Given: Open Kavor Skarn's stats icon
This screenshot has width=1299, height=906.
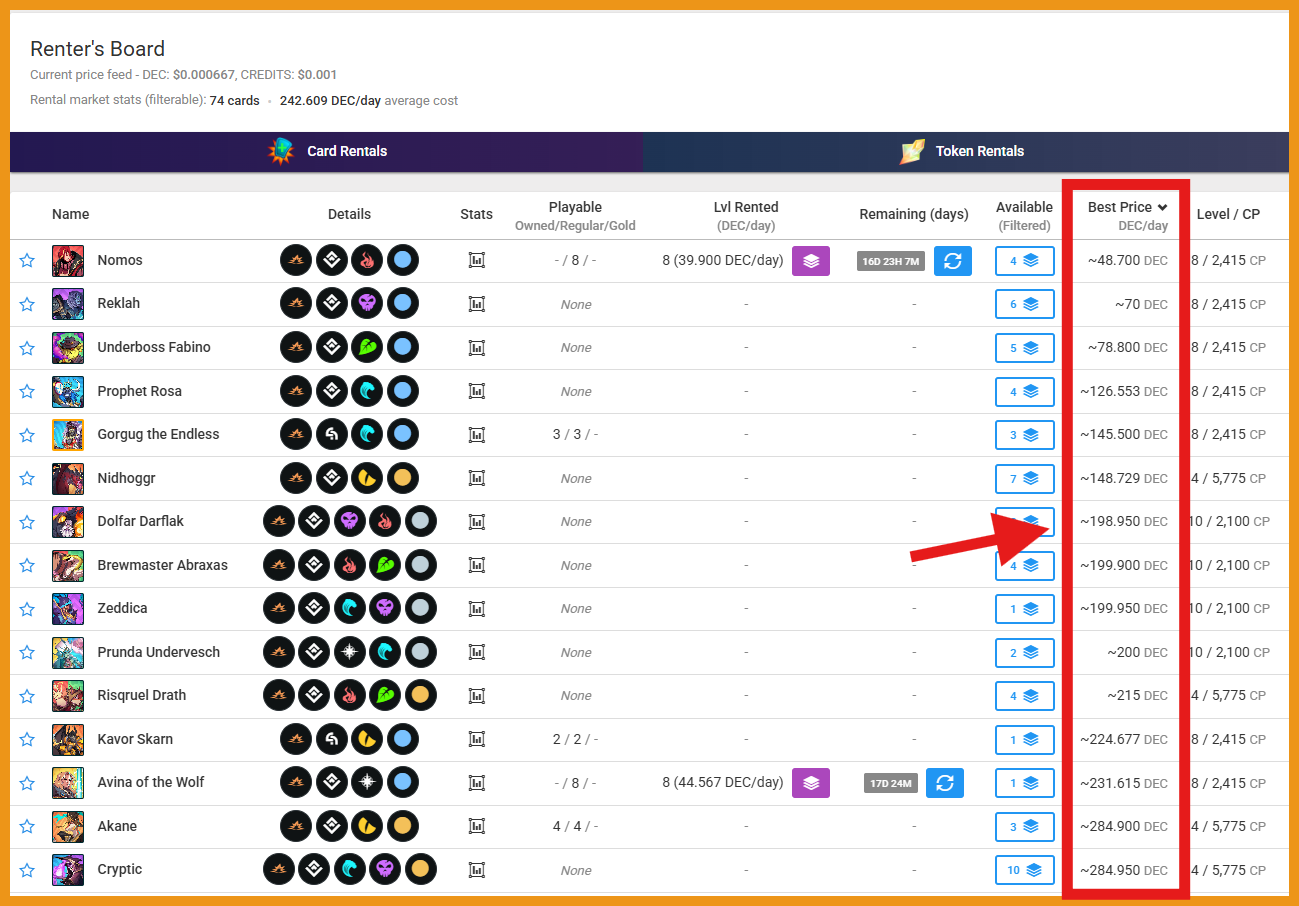Looking at the screenshot, I should pyautogui.click(x=477, y=739).
